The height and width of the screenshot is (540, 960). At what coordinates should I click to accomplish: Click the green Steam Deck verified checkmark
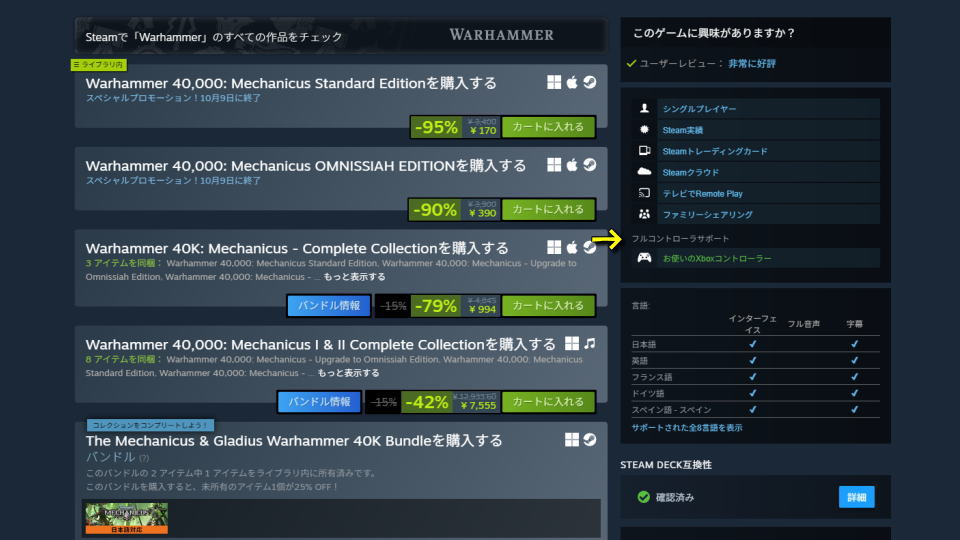coord(643,497)
